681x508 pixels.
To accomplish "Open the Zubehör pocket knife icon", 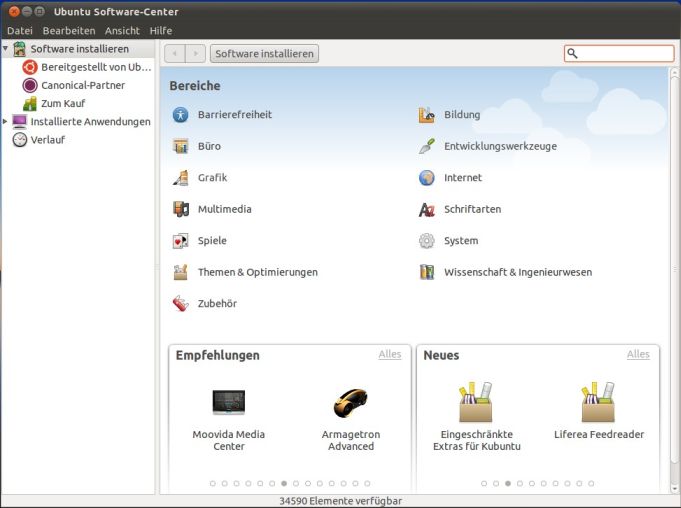I will click(x=180, y=303).
